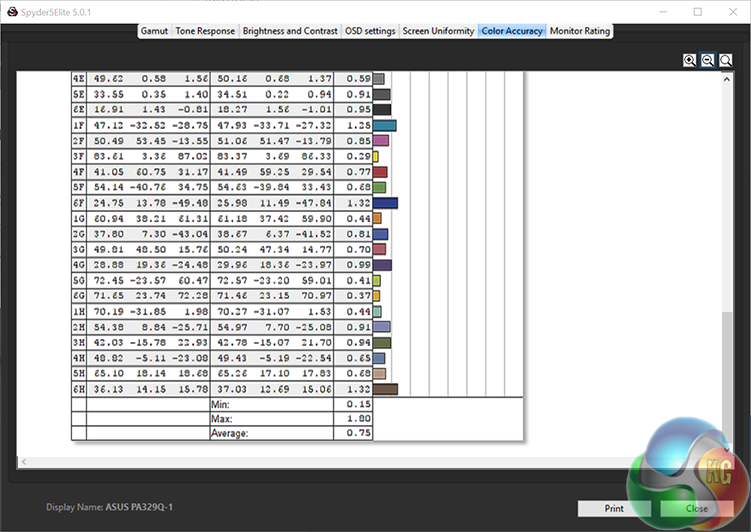Click the lavender color bar in row 2H
The height and width of the screenshot is (532, 751).
pos(382,327)
